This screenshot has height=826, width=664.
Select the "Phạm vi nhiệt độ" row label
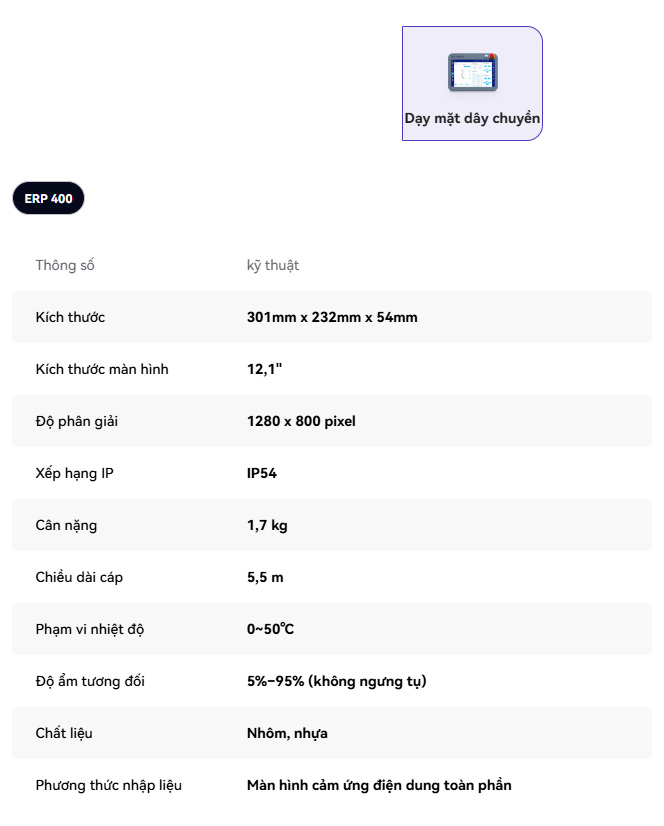(x=90, y=629)
